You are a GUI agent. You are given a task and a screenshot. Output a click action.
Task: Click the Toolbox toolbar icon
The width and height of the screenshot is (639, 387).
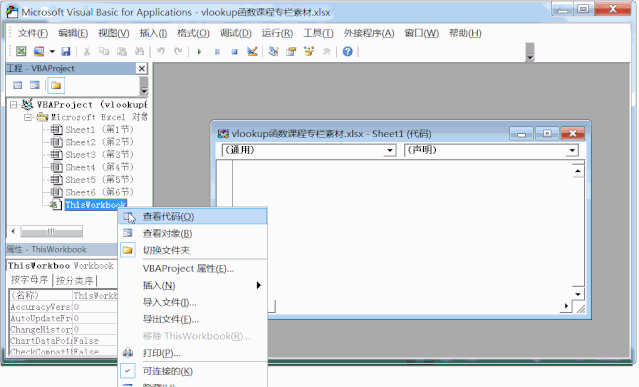coord(326,51)
